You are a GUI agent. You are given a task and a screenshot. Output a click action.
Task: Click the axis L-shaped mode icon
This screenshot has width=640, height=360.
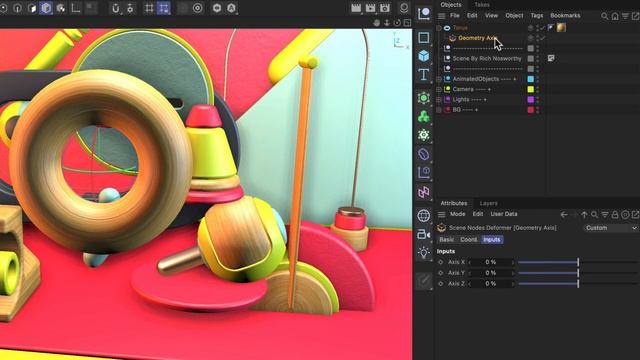[76, 8]
